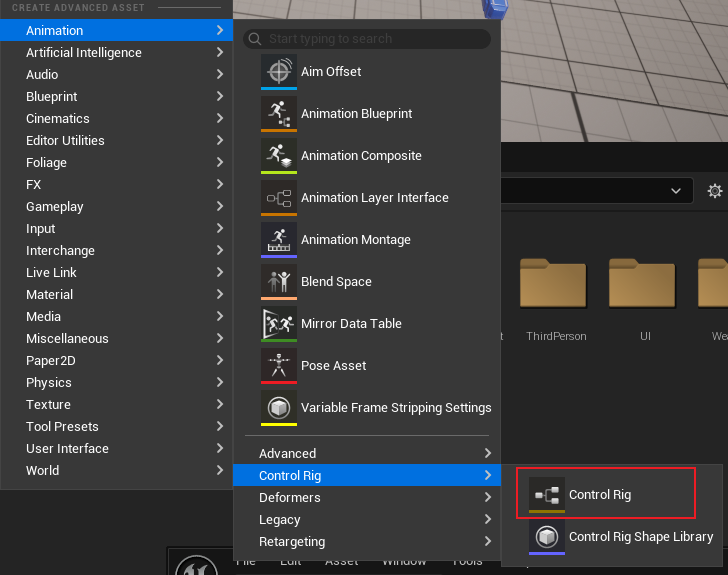Click the Control Rig Shape Library label
Image resolution: width=728 pixels, height=575 pixels.
pos(641,537)
